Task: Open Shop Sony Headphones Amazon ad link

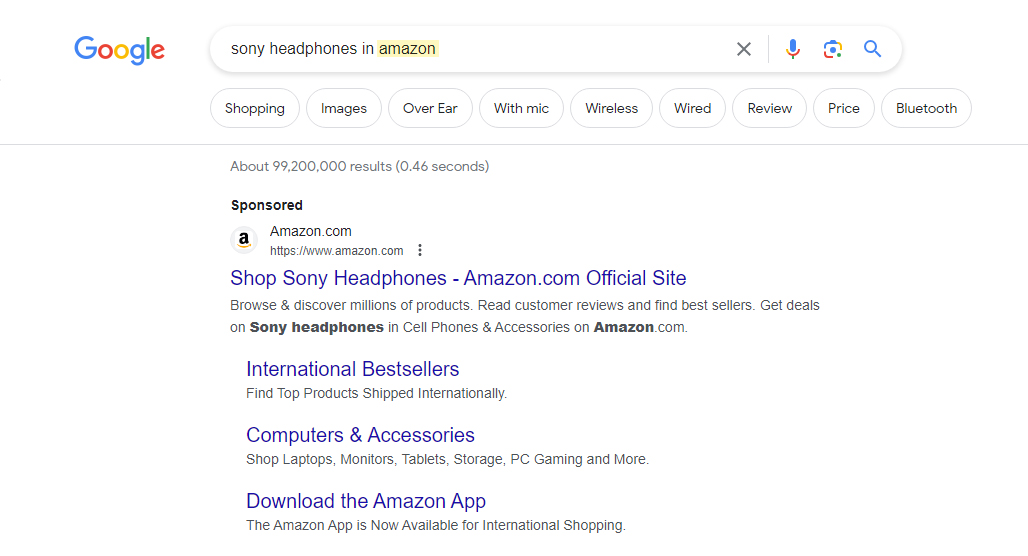Action: point(458,278)
